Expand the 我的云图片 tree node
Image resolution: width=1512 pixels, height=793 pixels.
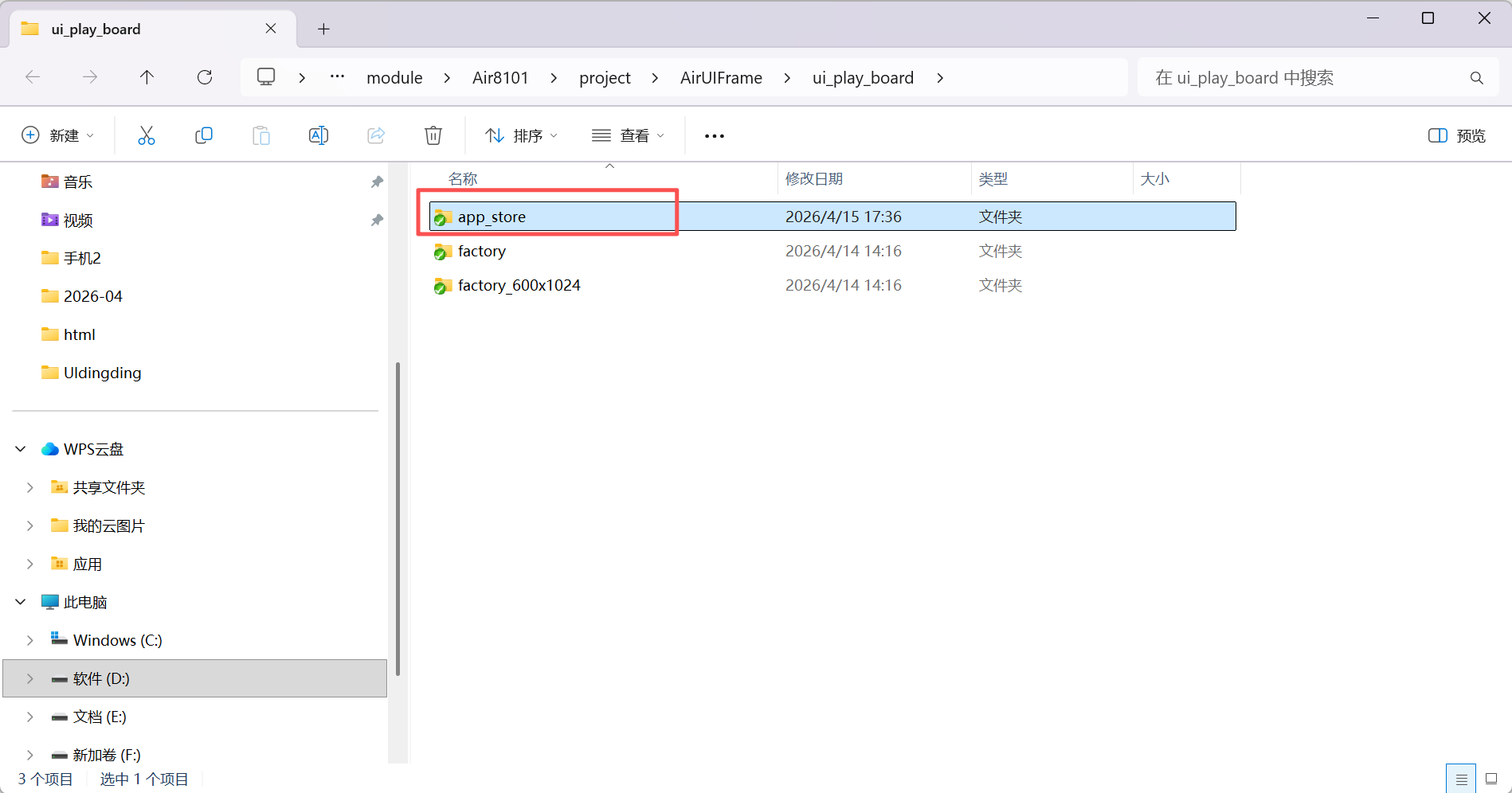point(30,526)
